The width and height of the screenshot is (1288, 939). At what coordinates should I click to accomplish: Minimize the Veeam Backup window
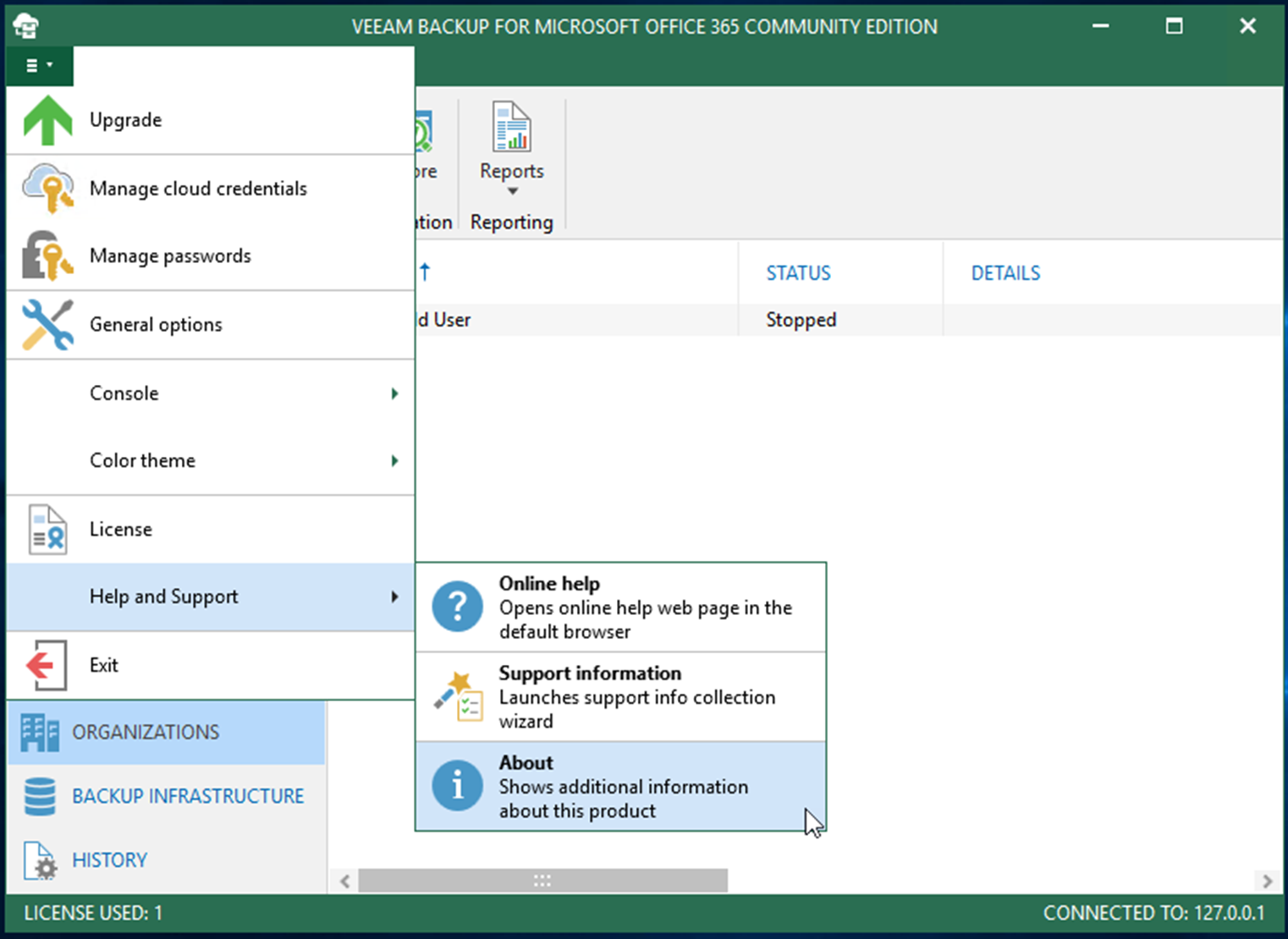(x=1101, y=26)
